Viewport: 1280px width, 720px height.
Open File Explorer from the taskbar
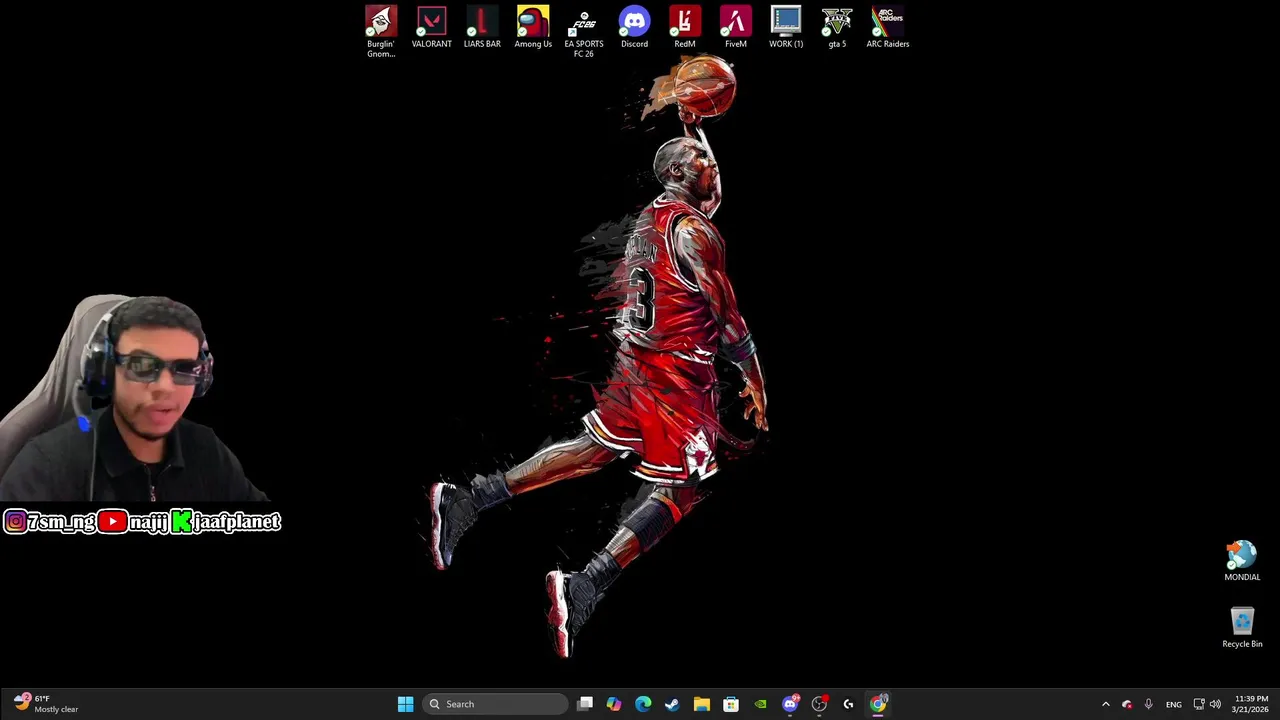[x=702, y=704]
